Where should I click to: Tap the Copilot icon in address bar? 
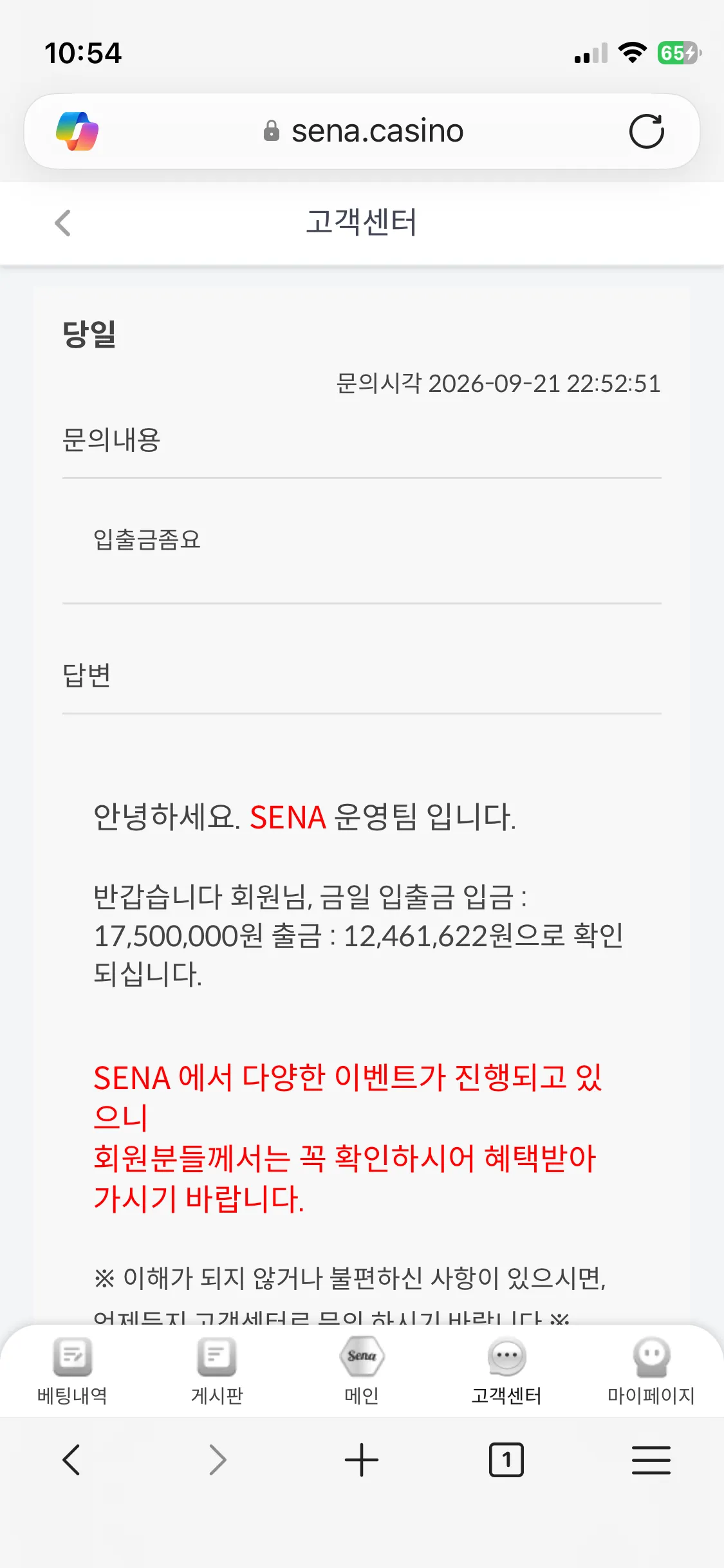click(x=77, y=131)
